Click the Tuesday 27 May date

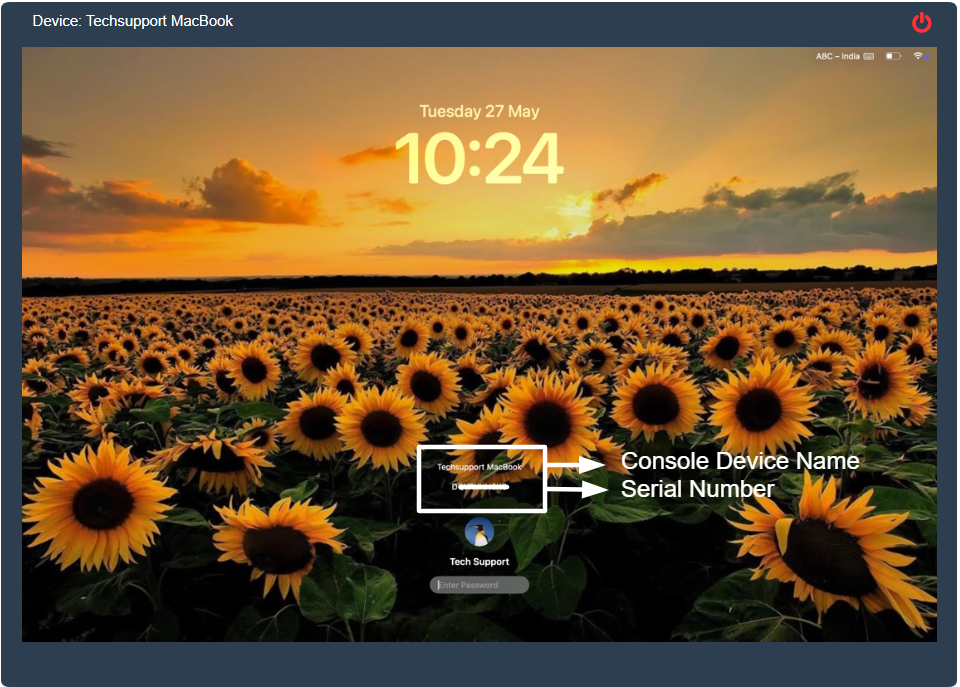tap(479, 111)
